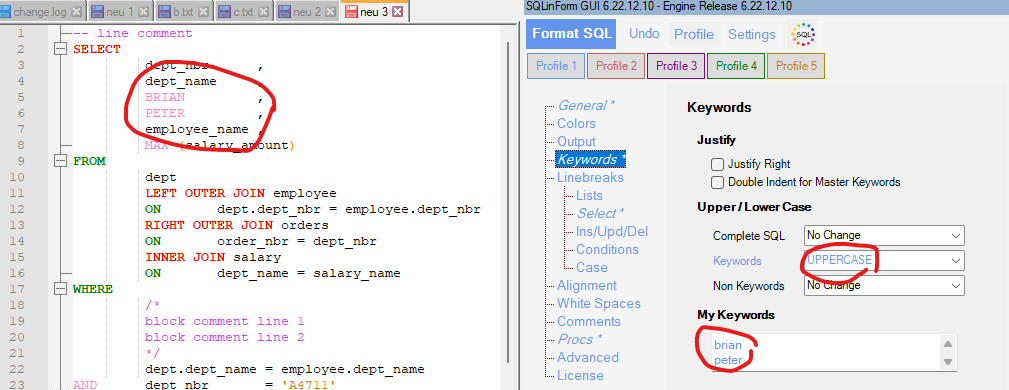Enable Justify Right checkbox
Image resolution: width=1009 pixels, height=390 pixels.
point(717,164)
